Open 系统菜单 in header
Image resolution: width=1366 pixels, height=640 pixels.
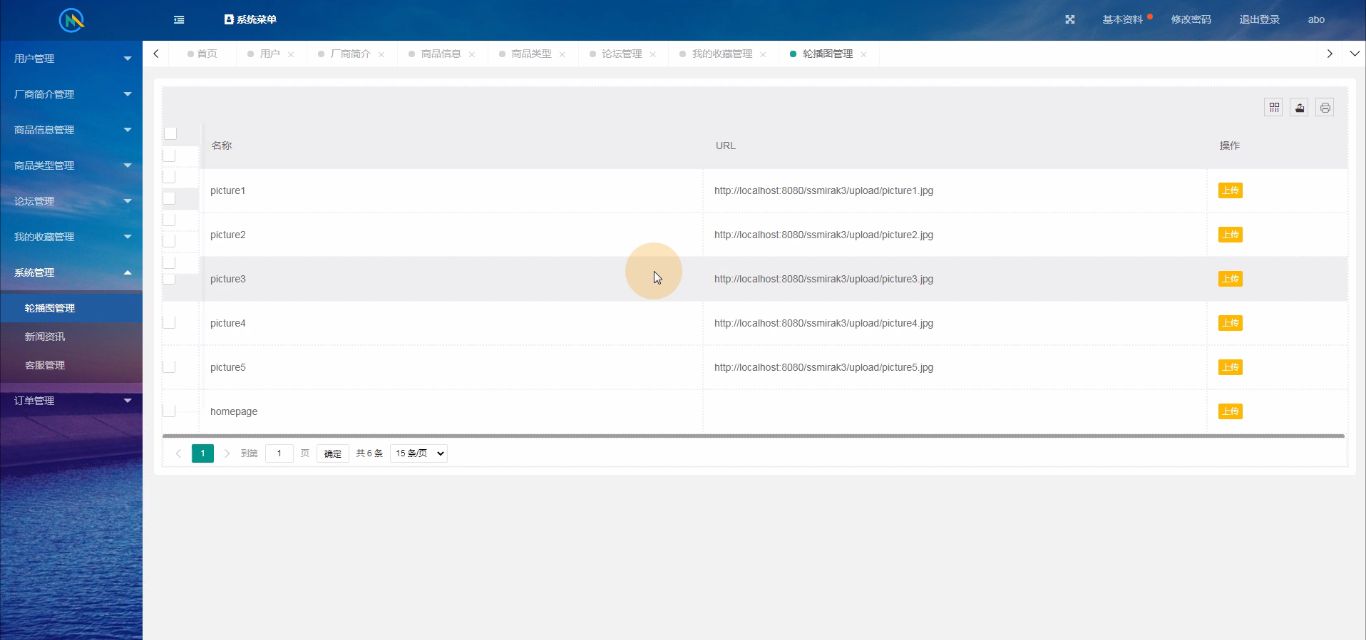click(251, 19)
